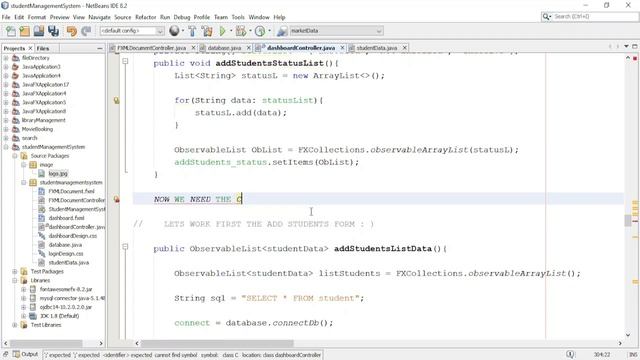
Task: Click the red error stripe indicator at top
Action: click(x=635, y=58)
